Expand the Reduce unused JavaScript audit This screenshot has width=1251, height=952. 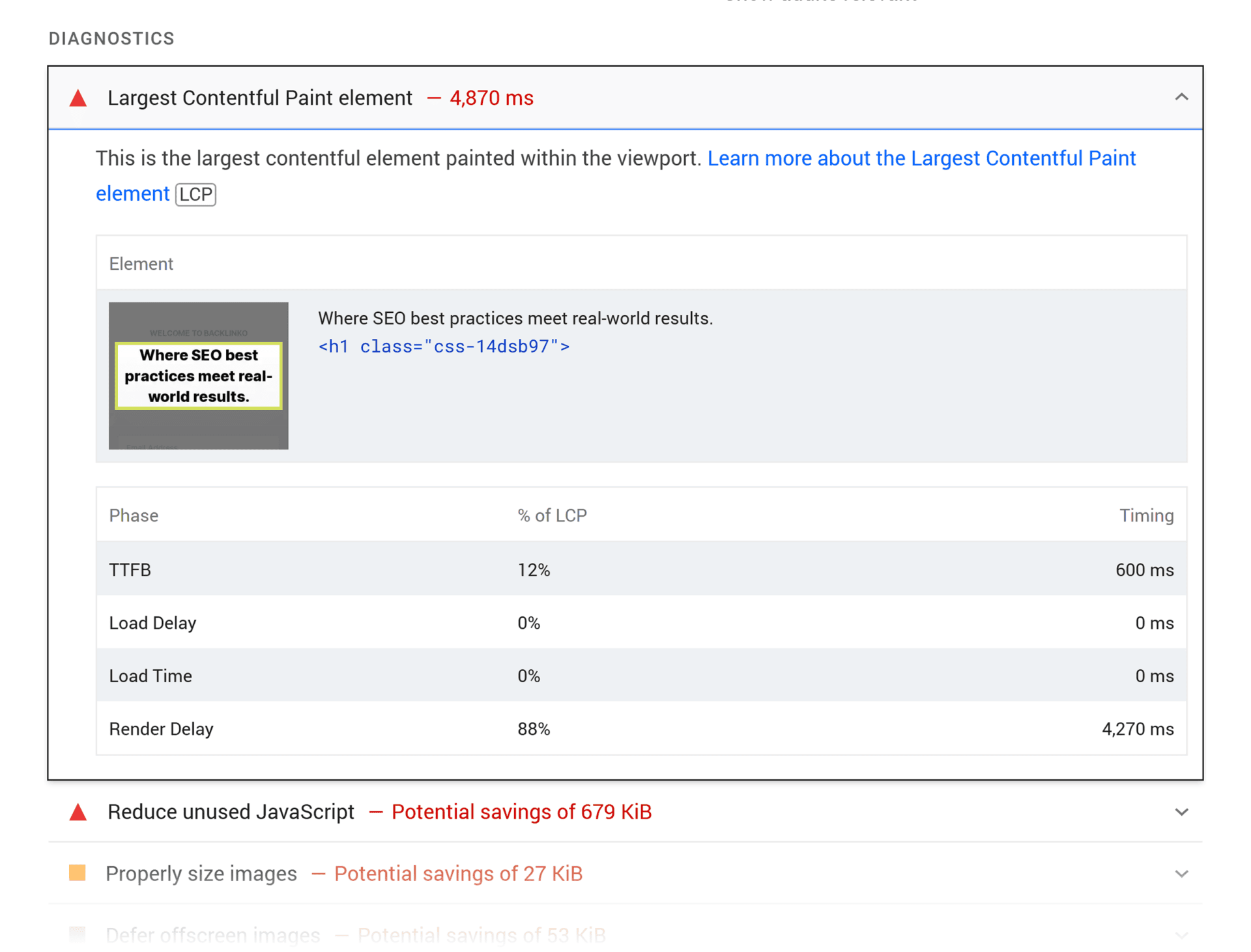click(1181, 812)
